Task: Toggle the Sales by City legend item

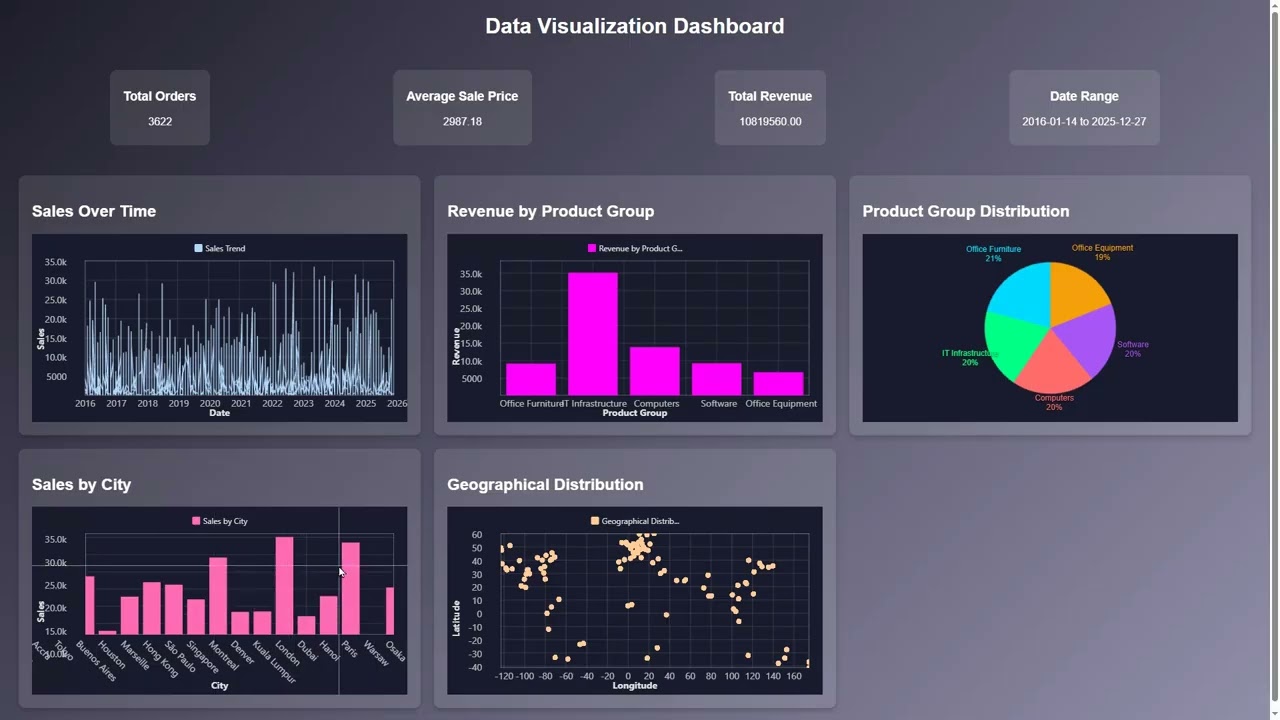Action: [x=220, y=521]
